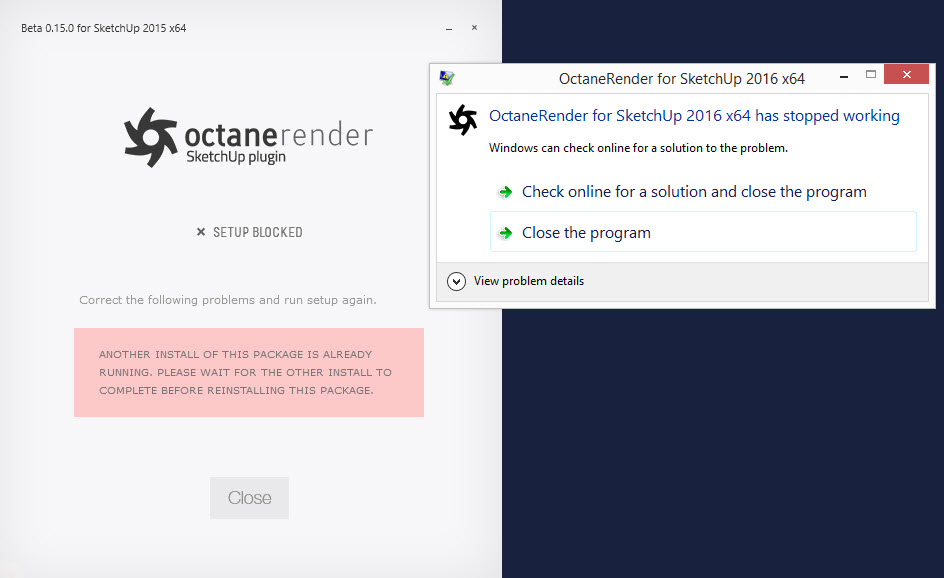Minimize the Beta 0.15.0 installer window
The width and height of the screenshot is (944, 578).
tap(449, 28)
